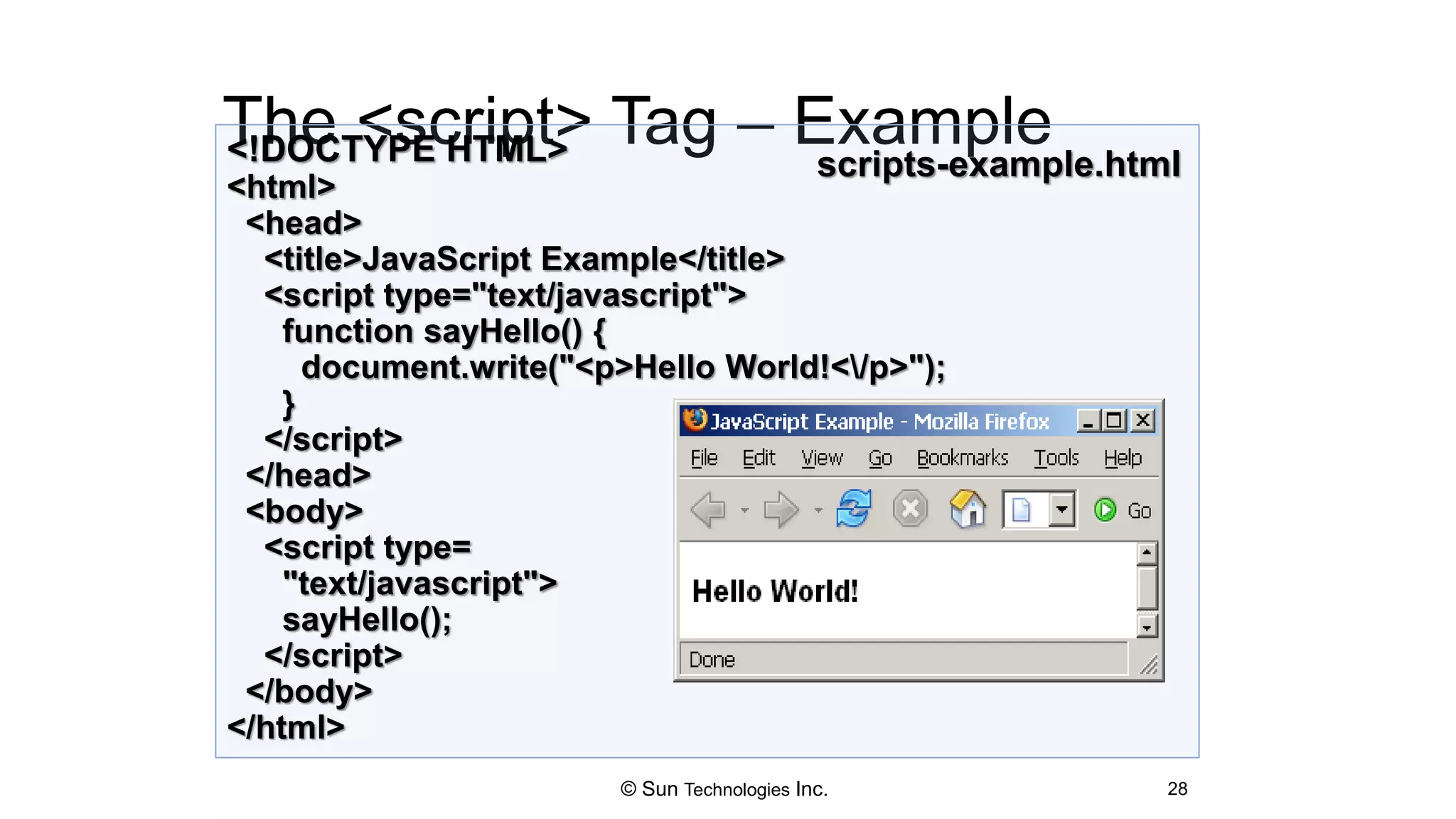The width and height of the screenshot is (1456, 819).
Task: Click the 'Hello World!' page text
Action: click(775, 591)
